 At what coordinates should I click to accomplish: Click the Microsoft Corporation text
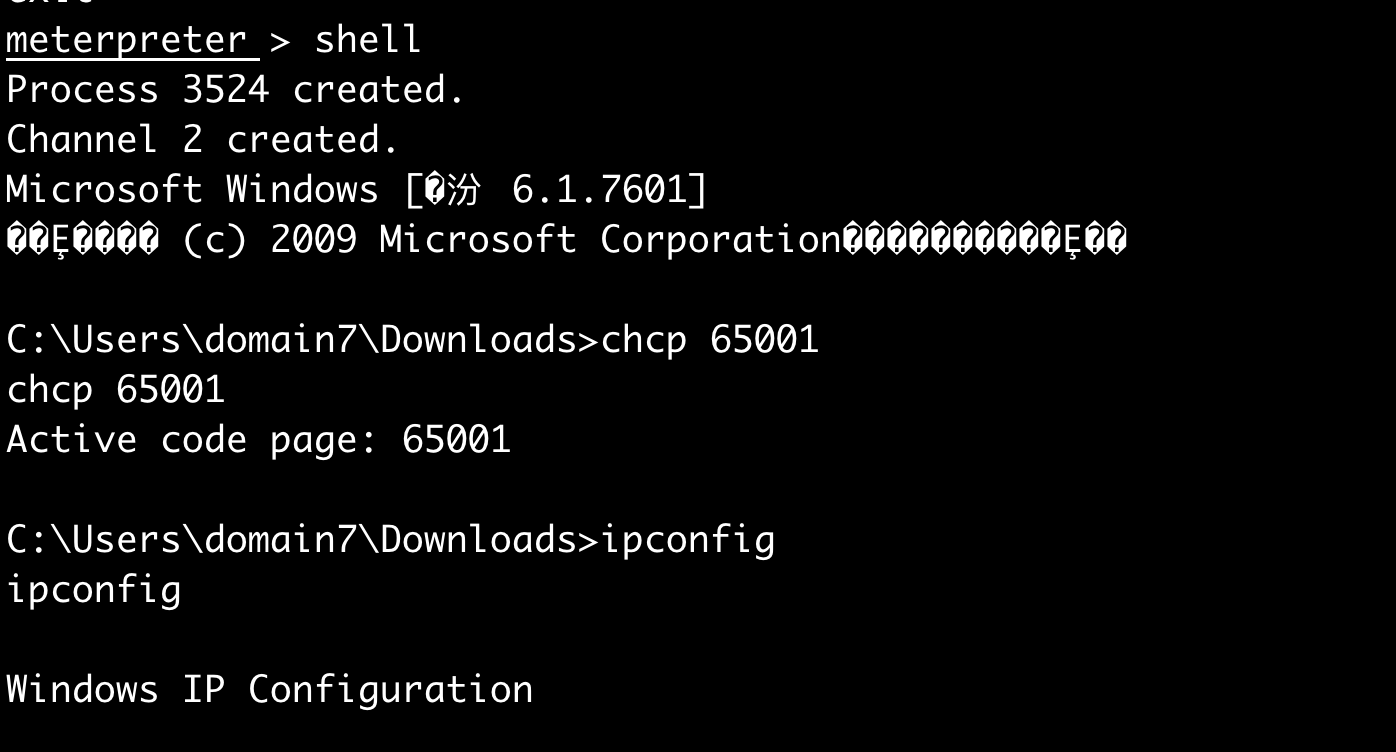[610, 240]
